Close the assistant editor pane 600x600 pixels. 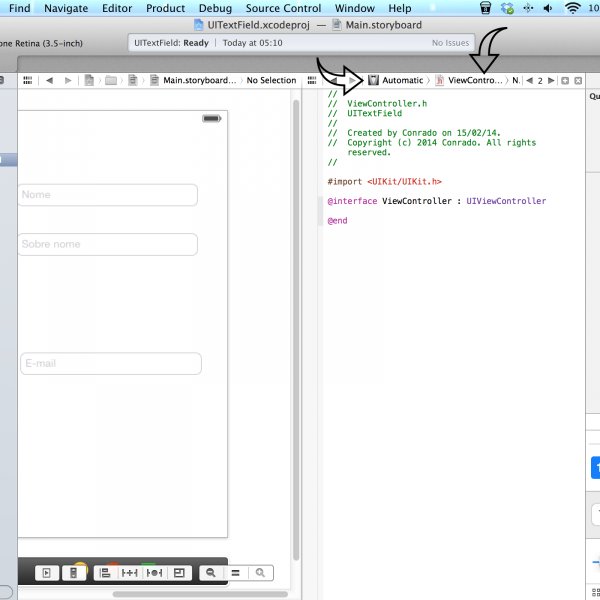pyautogui.click(x=578, y=80)
